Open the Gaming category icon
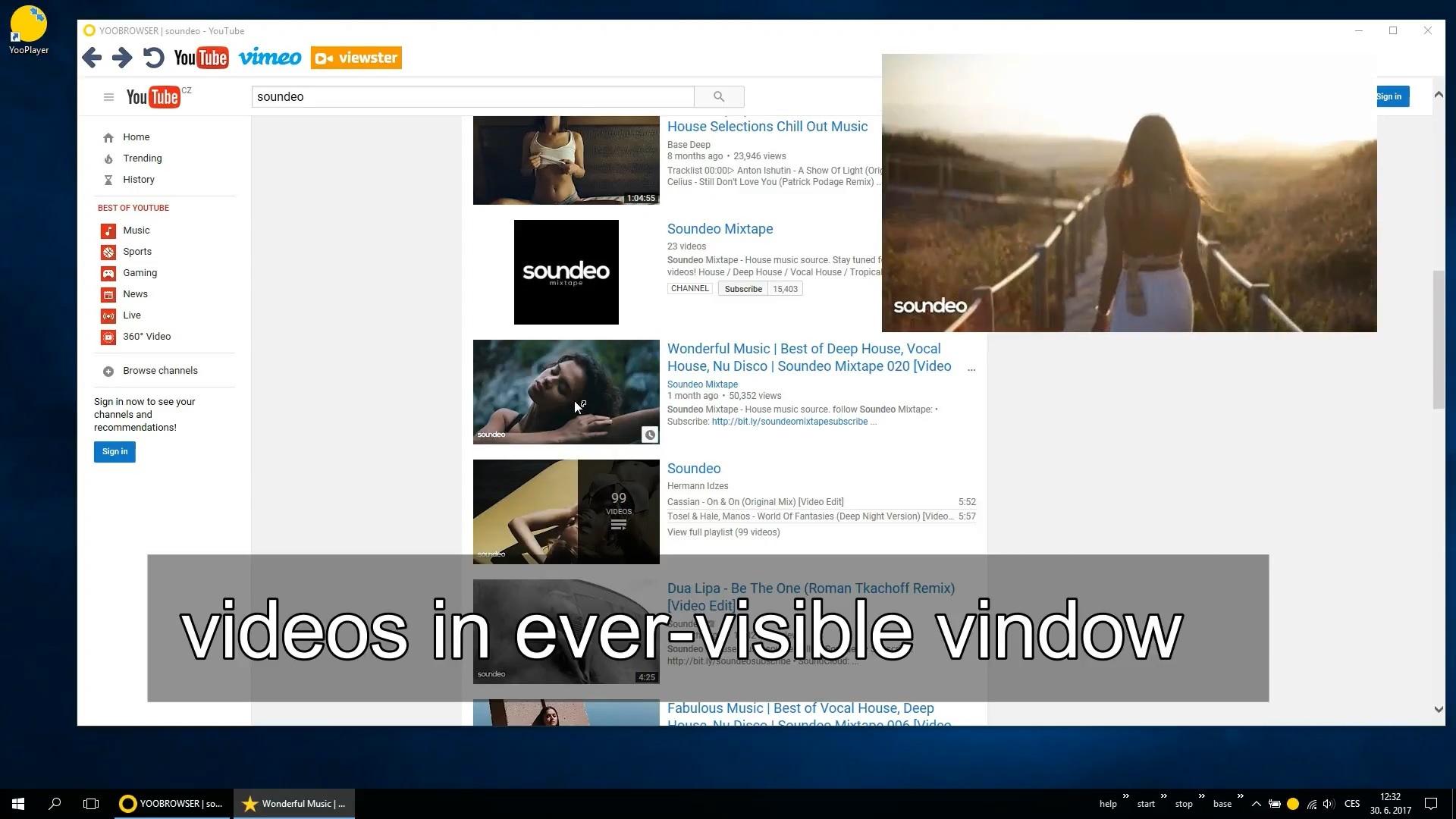 coord(108,273)
